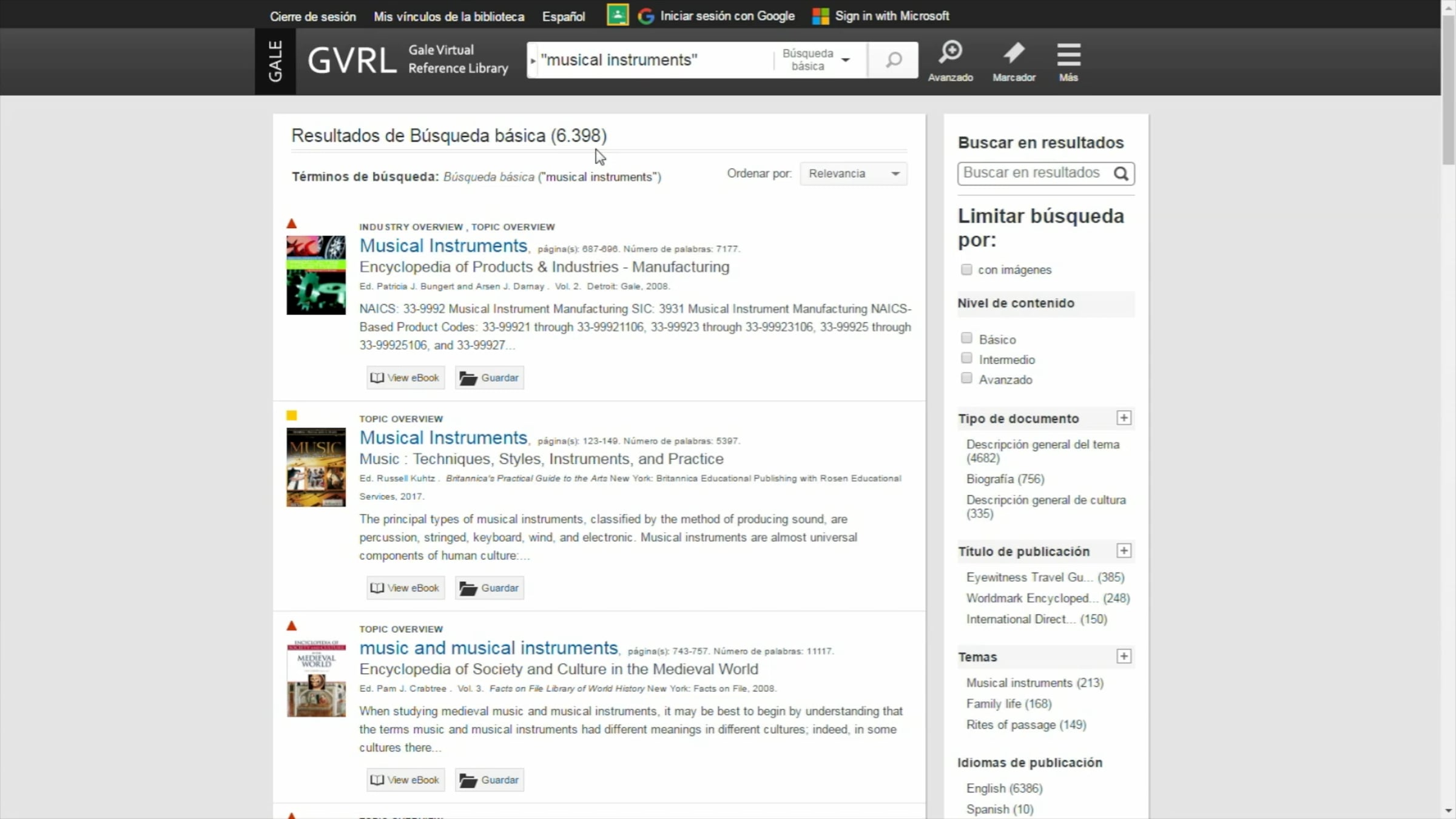This screenshot has width=1456, height=819.
Task: Select the Avanzado content level checkbox
Action: point(966,378)
